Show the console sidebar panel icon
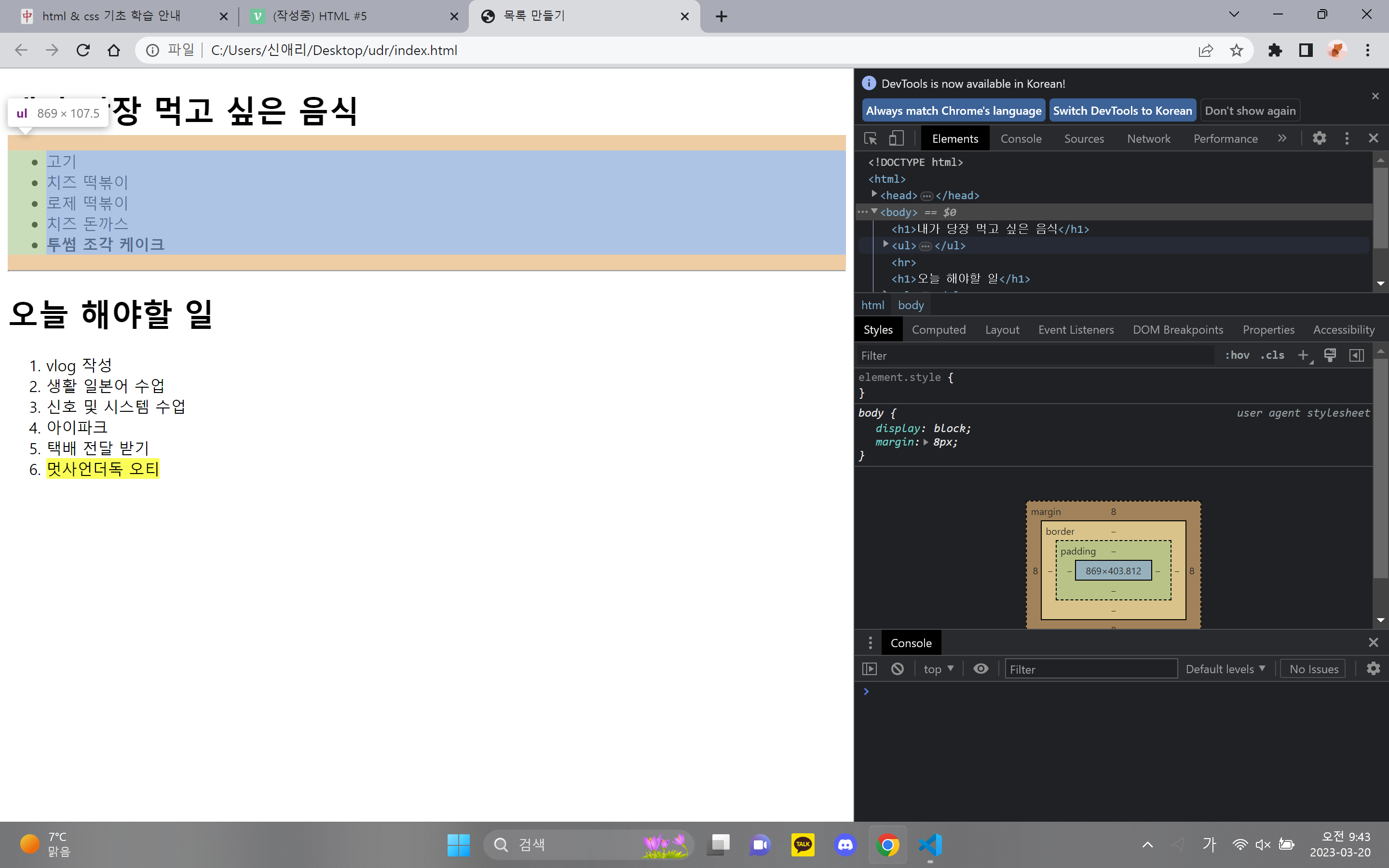1389x868 pixels. pos(870,669)
